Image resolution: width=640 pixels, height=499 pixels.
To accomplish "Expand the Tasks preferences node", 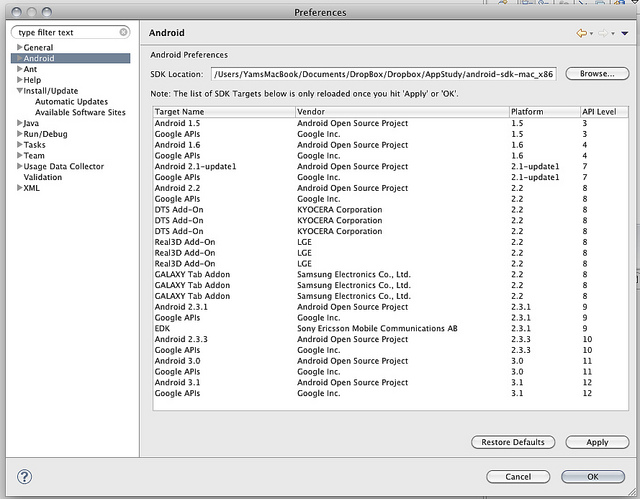I will coord(19,144).
